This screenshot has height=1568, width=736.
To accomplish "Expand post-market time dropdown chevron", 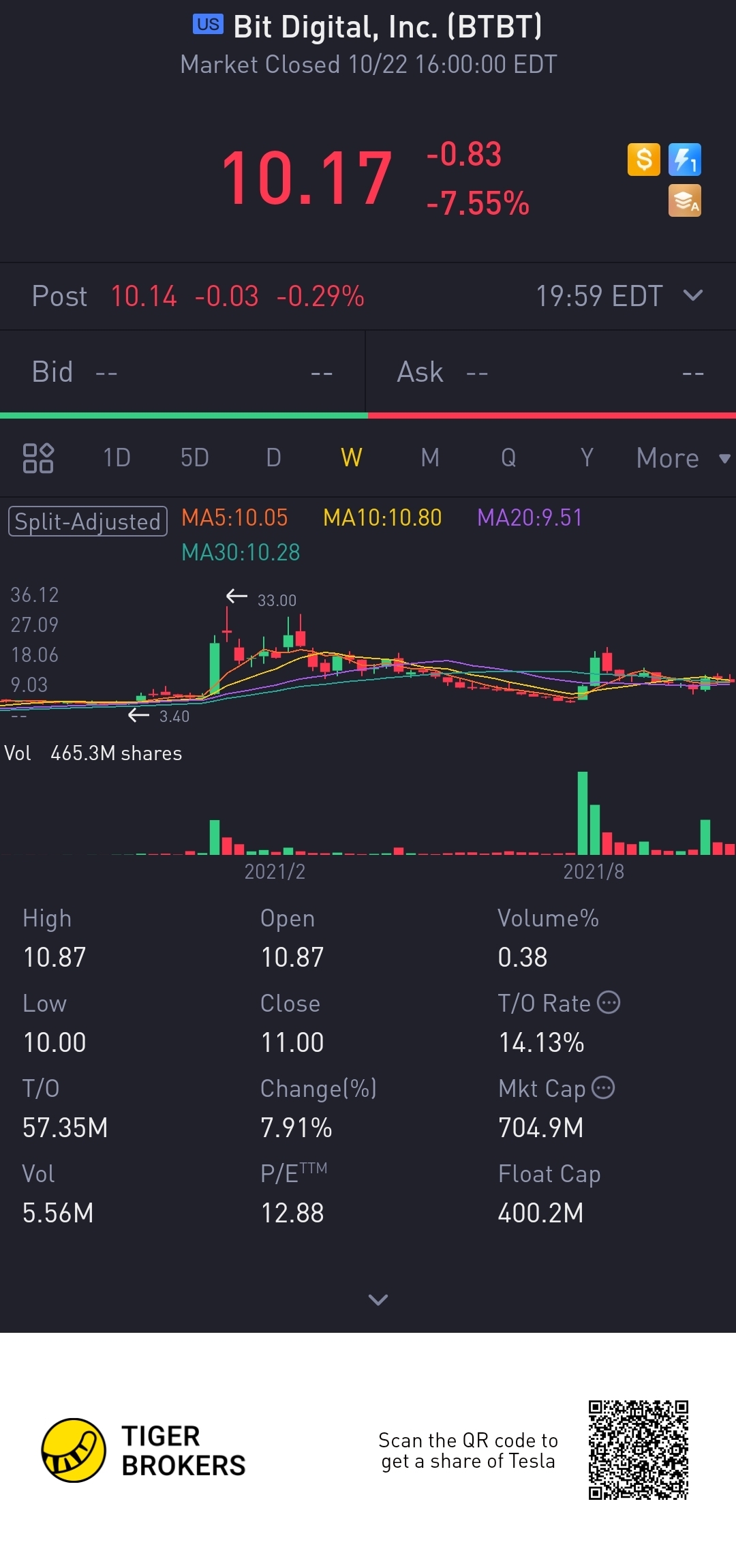I will pos(693,295).
